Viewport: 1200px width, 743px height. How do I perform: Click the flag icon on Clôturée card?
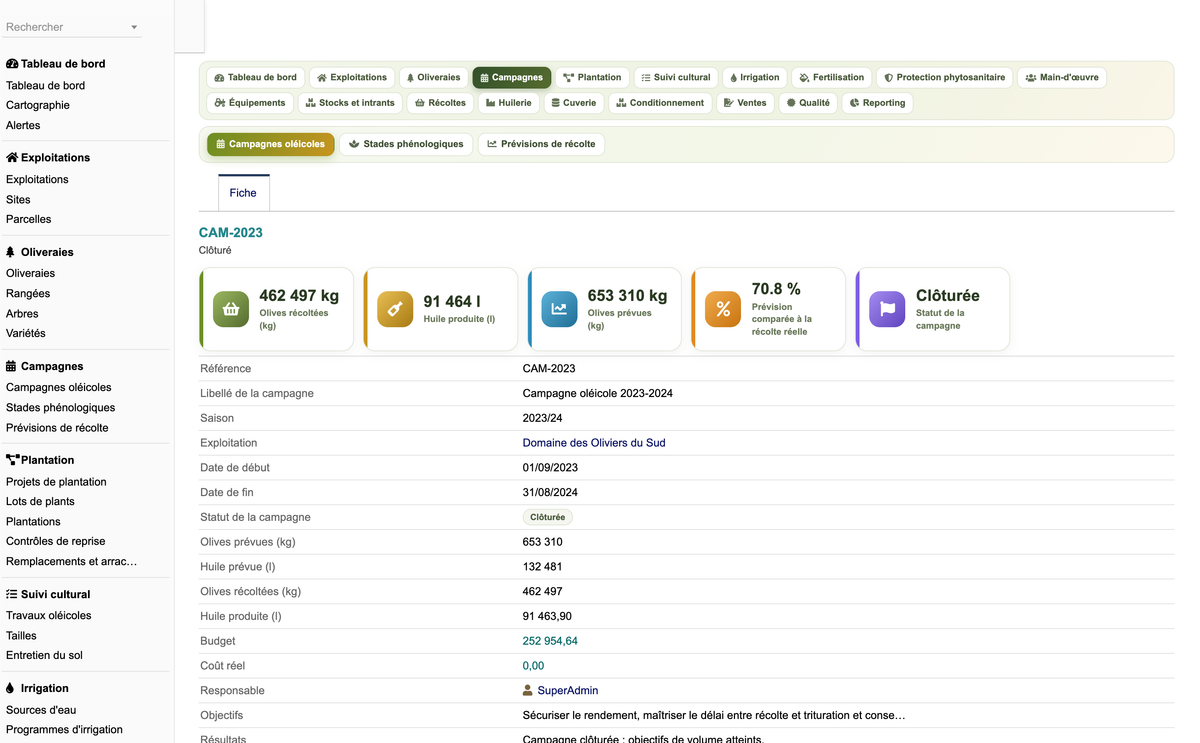[887, 309]
